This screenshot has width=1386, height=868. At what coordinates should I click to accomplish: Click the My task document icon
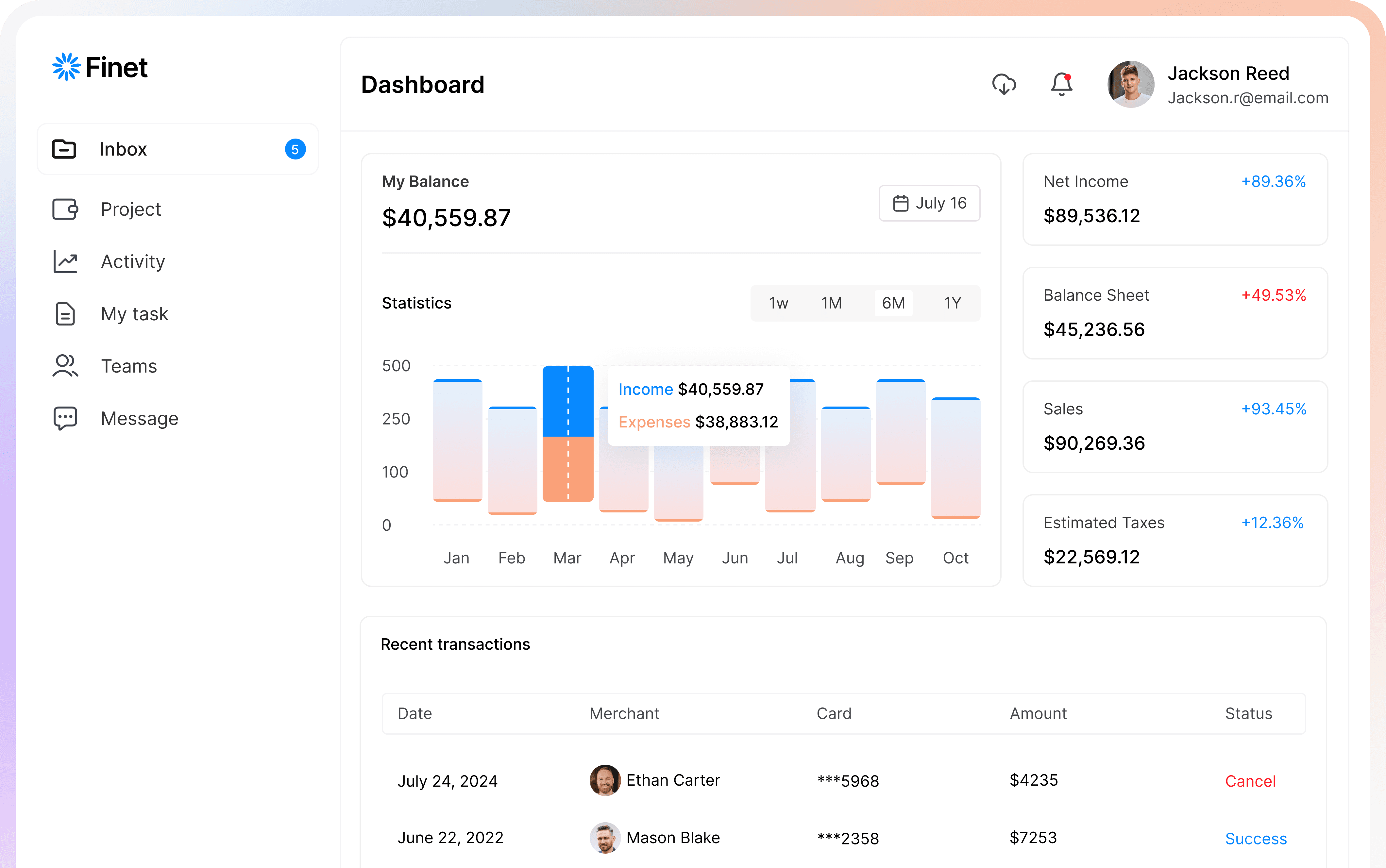65,314
